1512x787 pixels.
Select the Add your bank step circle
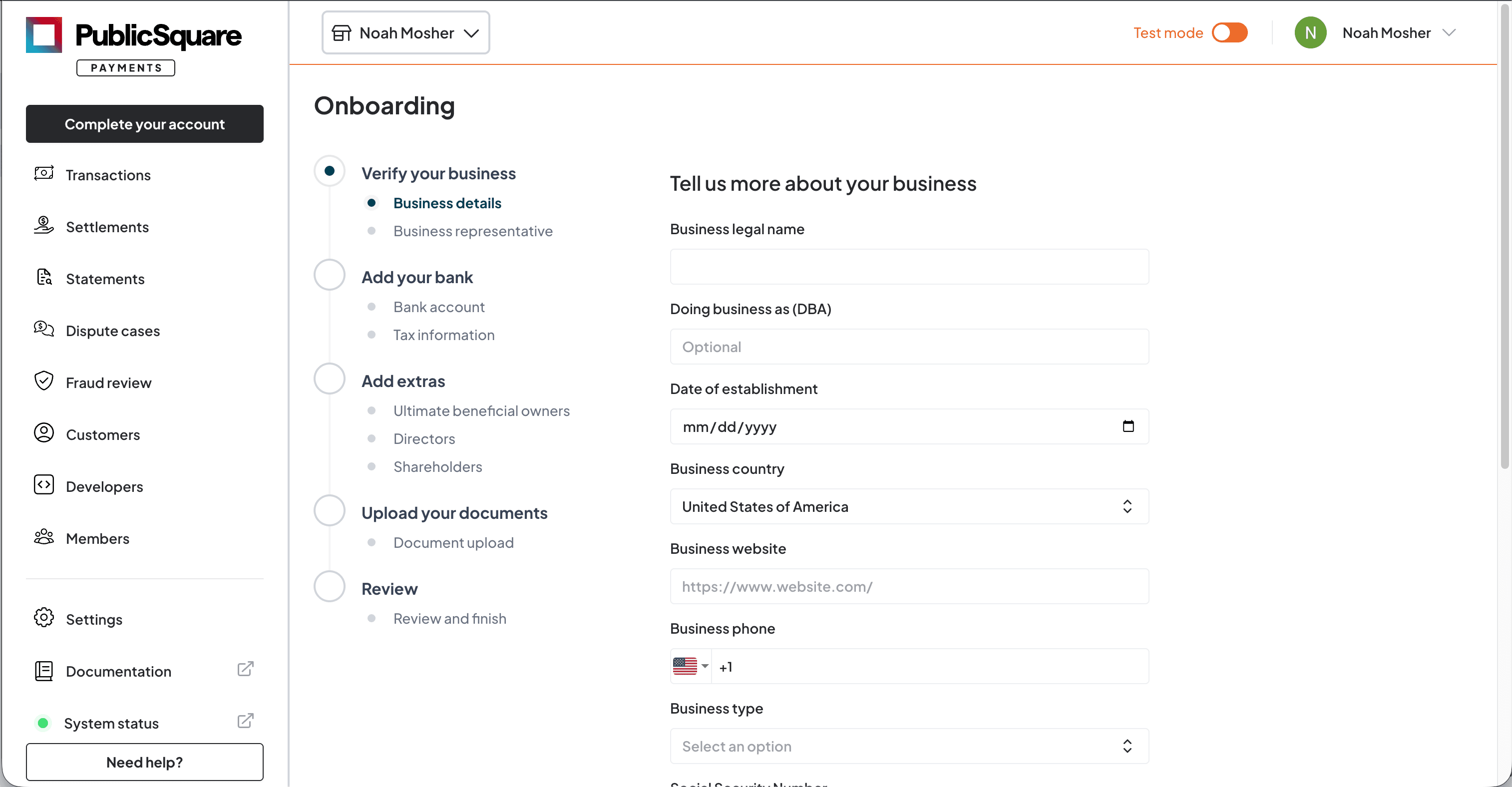[x=330, y=275]
